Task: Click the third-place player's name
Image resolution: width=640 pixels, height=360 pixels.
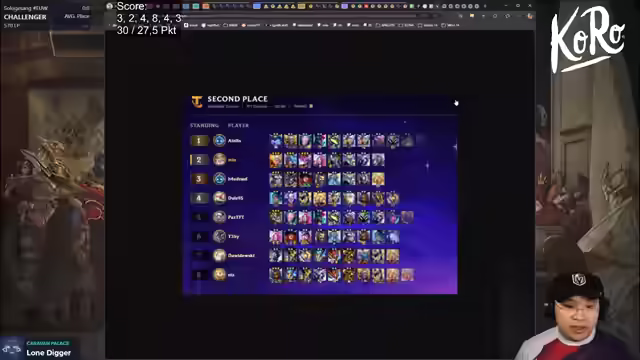Action: pyautogui.click(x=238, y=179)
